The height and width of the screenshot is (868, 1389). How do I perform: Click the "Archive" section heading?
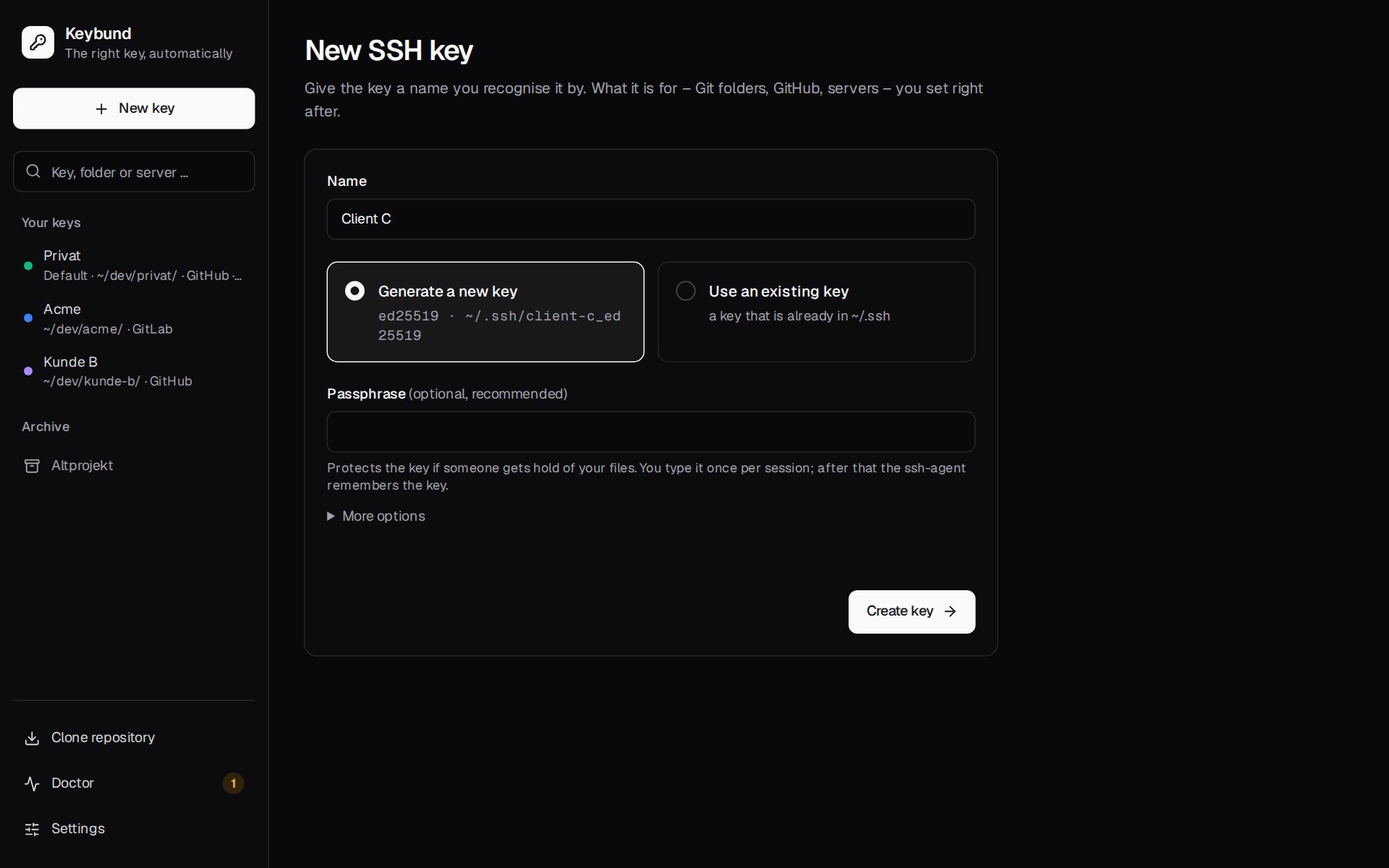tap(46, 427)
